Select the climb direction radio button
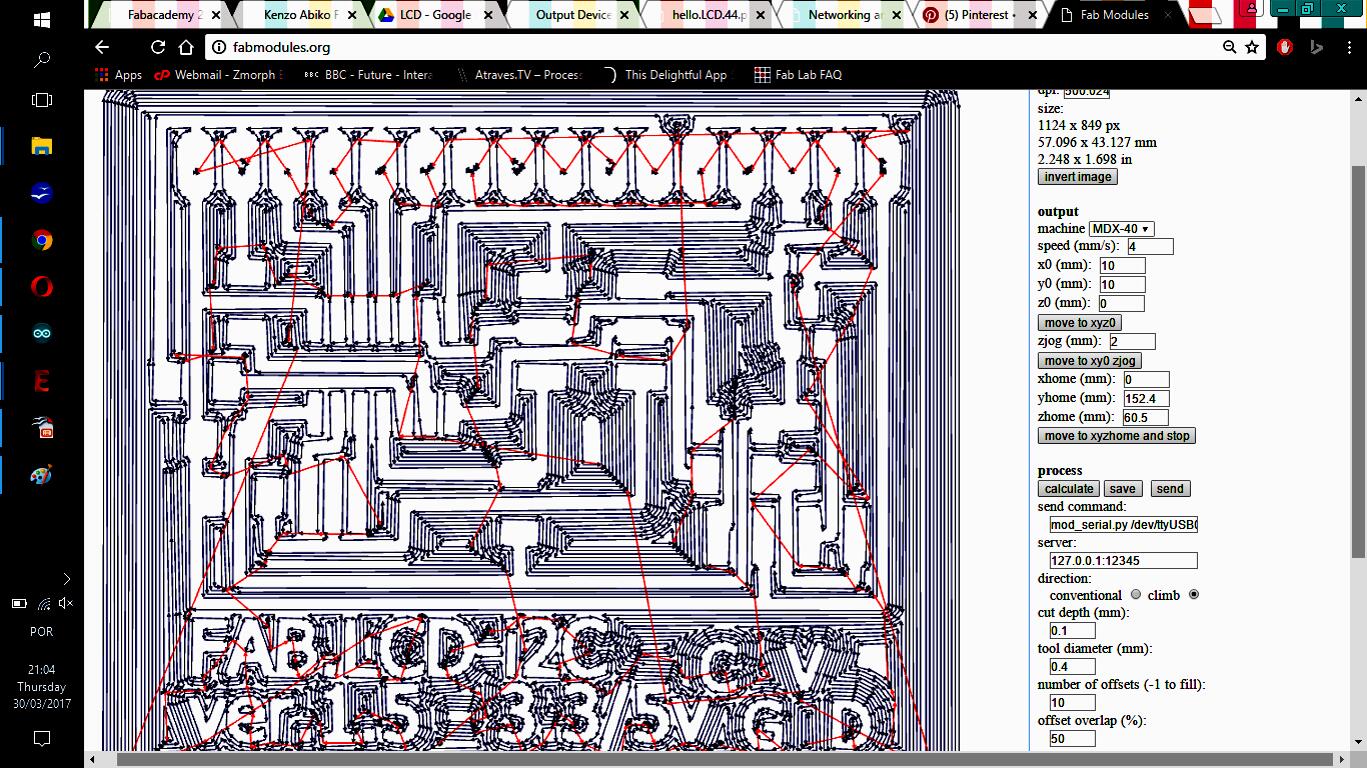 1193,595
